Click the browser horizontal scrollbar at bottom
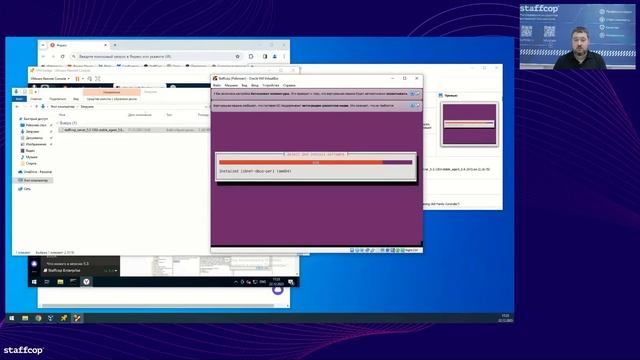 158,305
